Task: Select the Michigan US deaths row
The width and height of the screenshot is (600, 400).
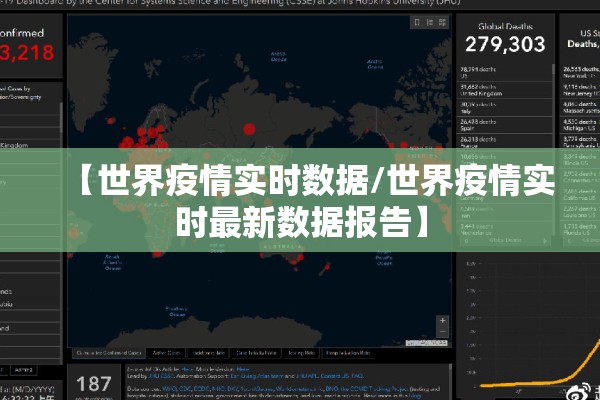Action: pyautogui.click(x=580, y=125)
